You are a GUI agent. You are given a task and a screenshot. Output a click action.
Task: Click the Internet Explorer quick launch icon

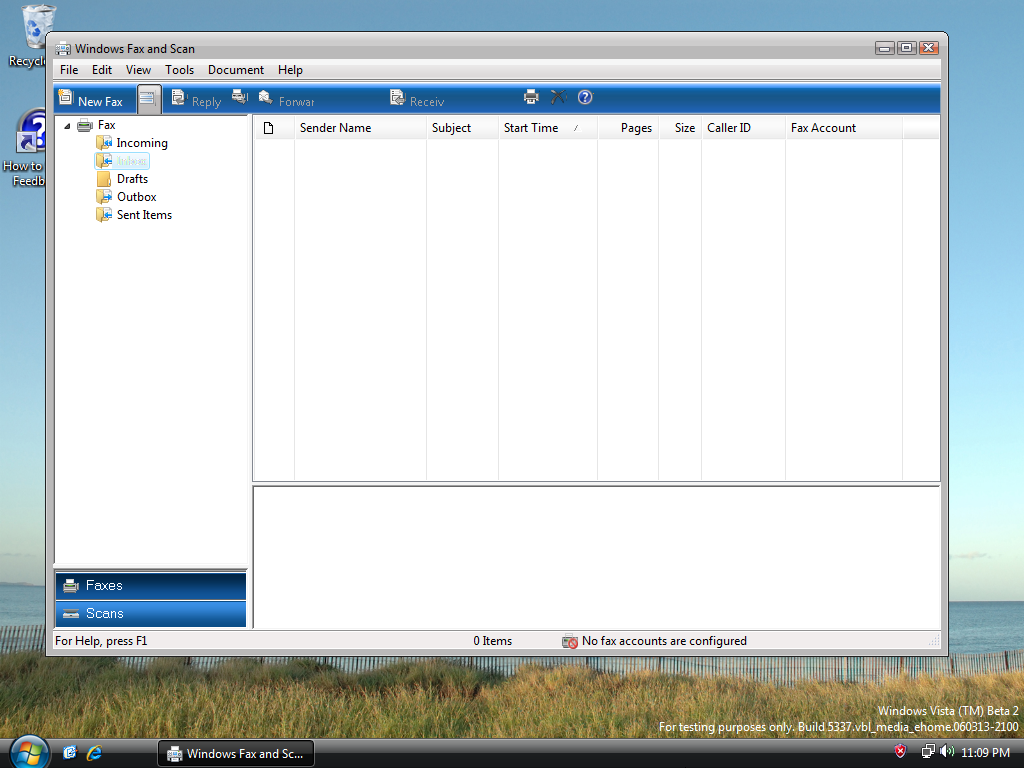pyautogui.click(x=95, y=753)
